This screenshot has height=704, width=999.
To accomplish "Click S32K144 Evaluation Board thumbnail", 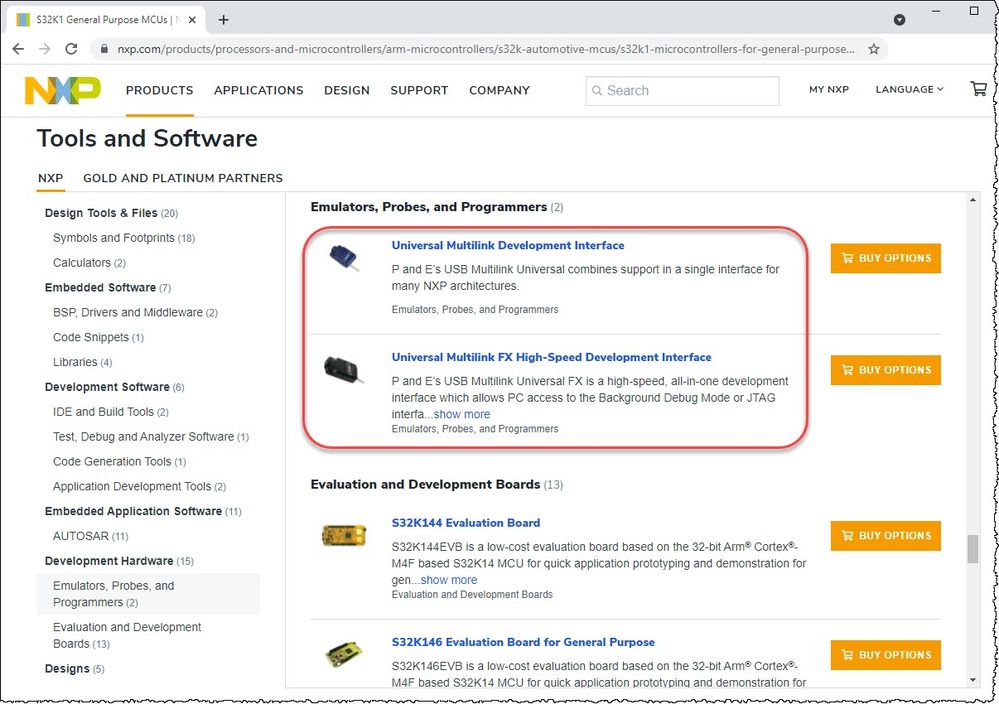I will pyautogui.click(x=343, y=536).
